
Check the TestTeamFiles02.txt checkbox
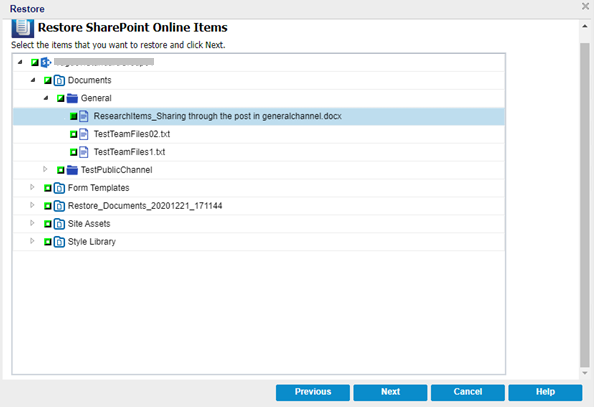click(x=73, y=134)
